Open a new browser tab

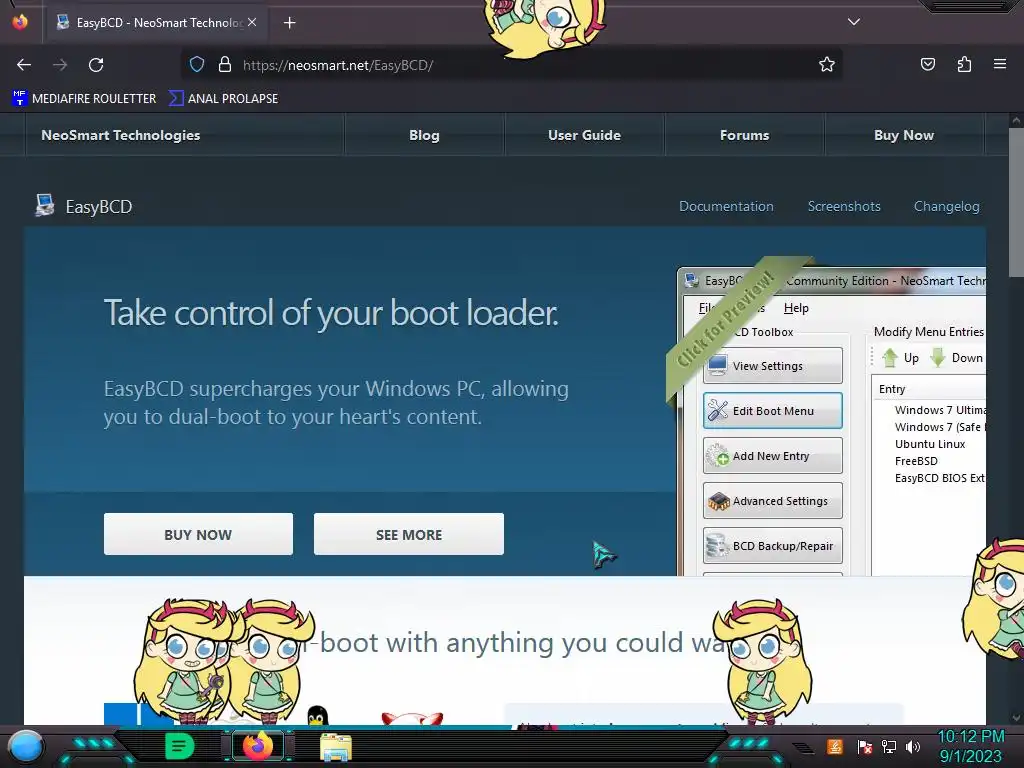(289, 23)
